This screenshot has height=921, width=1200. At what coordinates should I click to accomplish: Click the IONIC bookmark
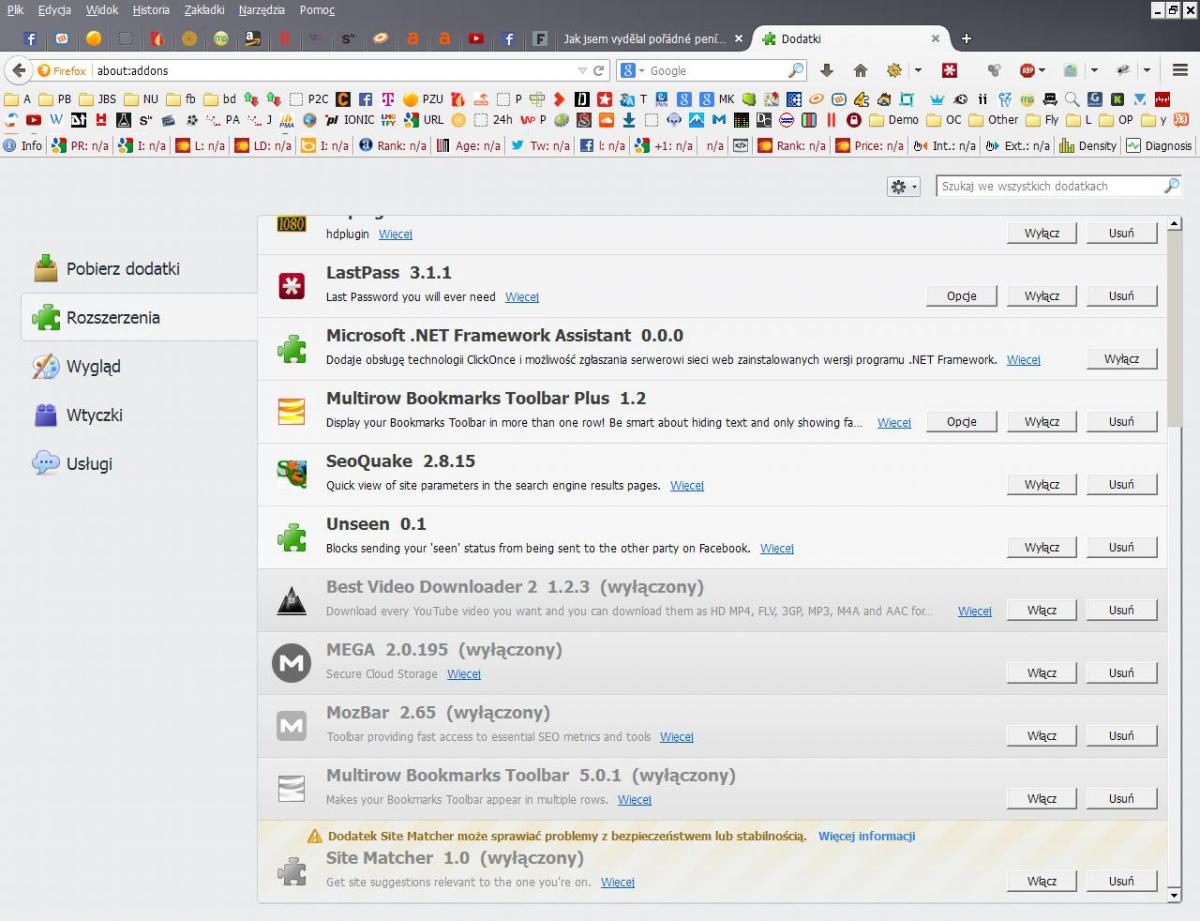[349, 120]
